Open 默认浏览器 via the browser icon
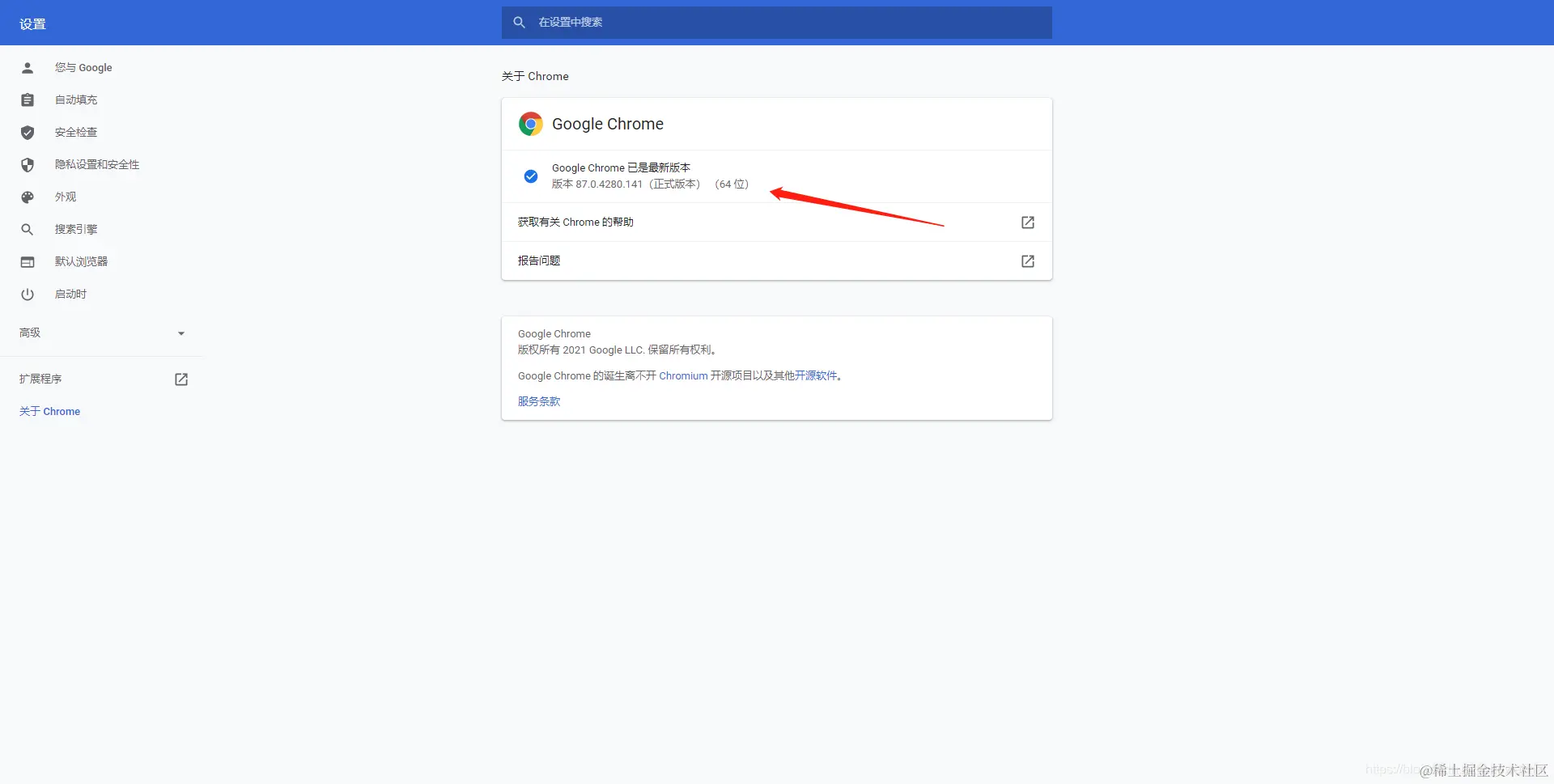 point(27,261)
